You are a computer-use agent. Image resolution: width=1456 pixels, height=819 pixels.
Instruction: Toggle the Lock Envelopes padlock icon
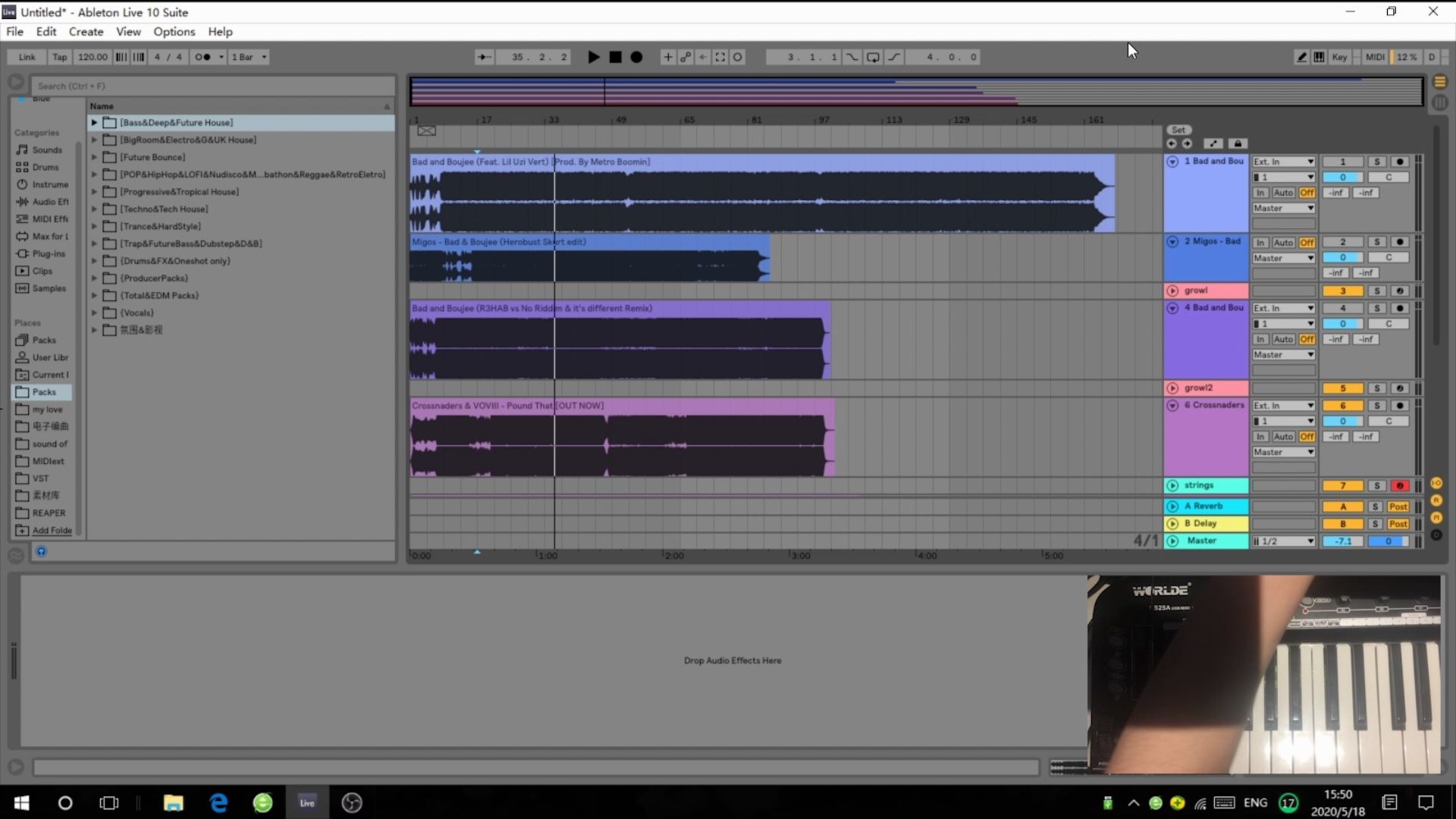click(x=1238, y=143)
